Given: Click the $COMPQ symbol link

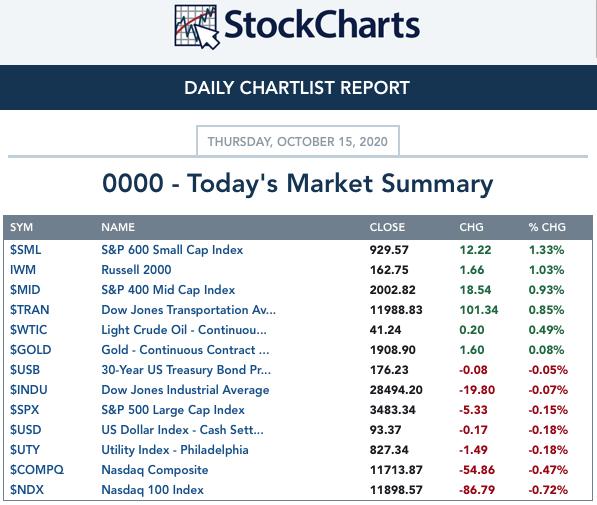Looking at the screenshot, I should click(37, 470).
